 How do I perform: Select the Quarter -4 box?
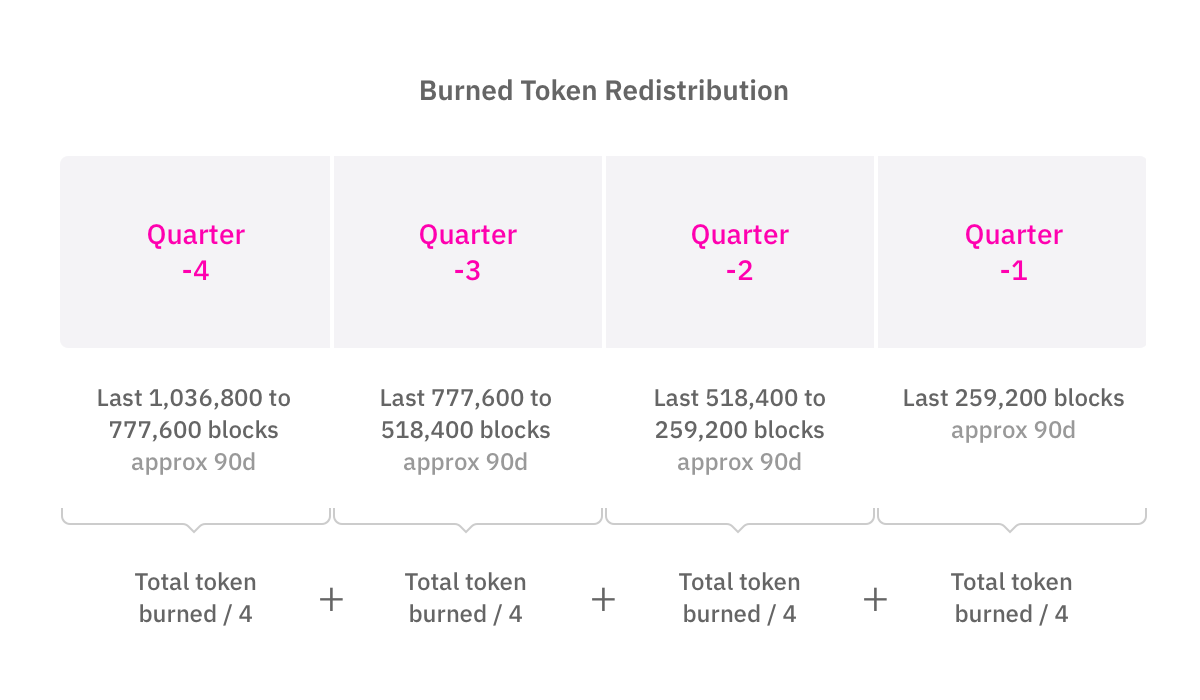click(195, 252)
